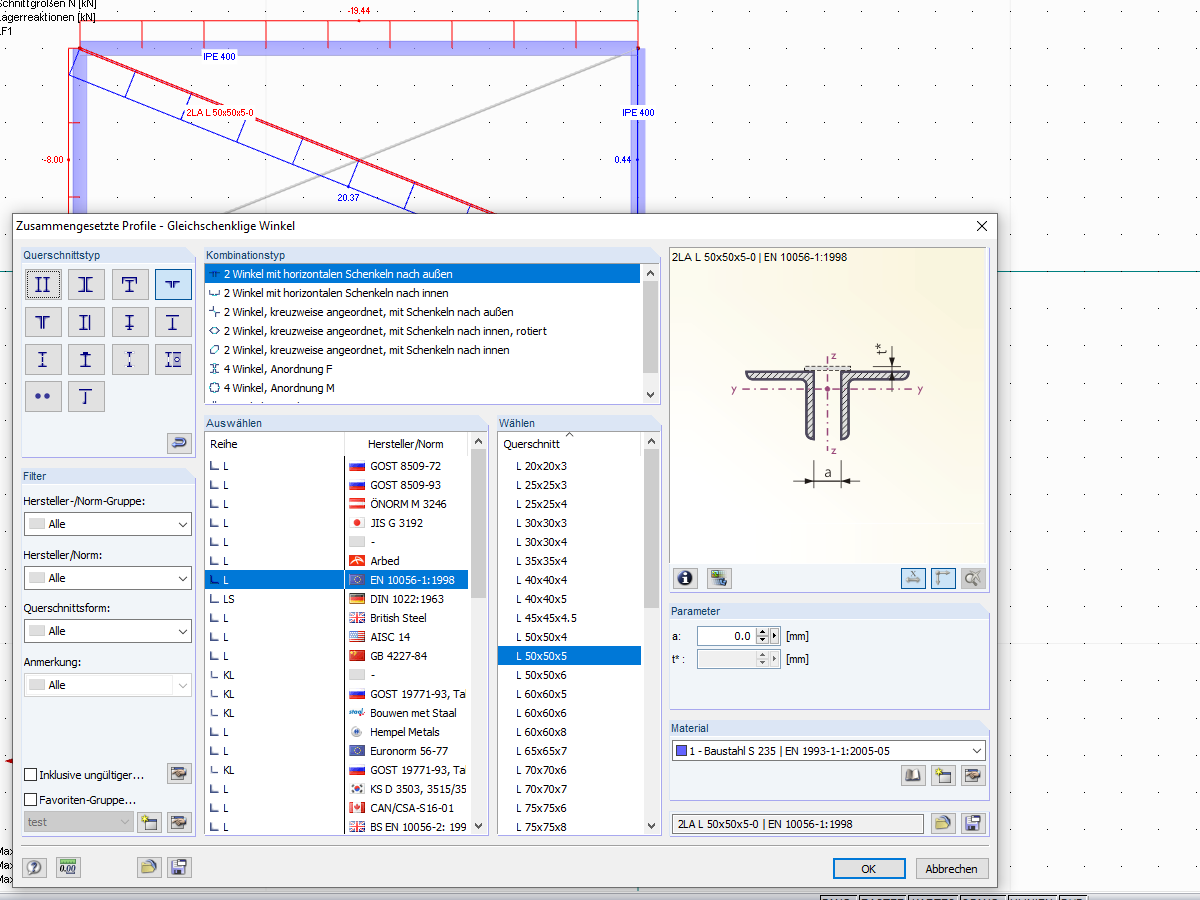The image size is (1200, 900).
Task: Open the folder icon beside section name field
Action: [x=942, y=823]
